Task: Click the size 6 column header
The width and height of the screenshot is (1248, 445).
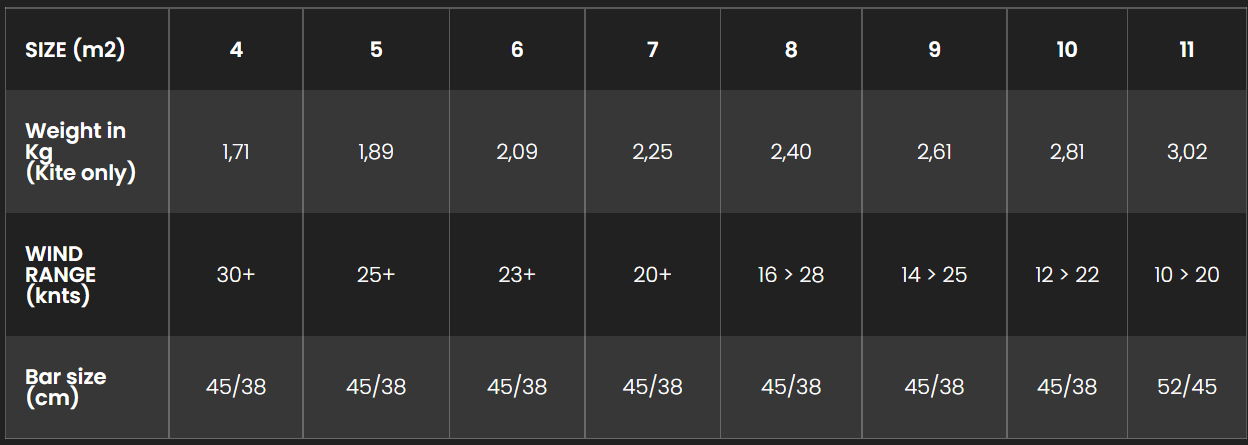Action: click(x=517, y=50)
